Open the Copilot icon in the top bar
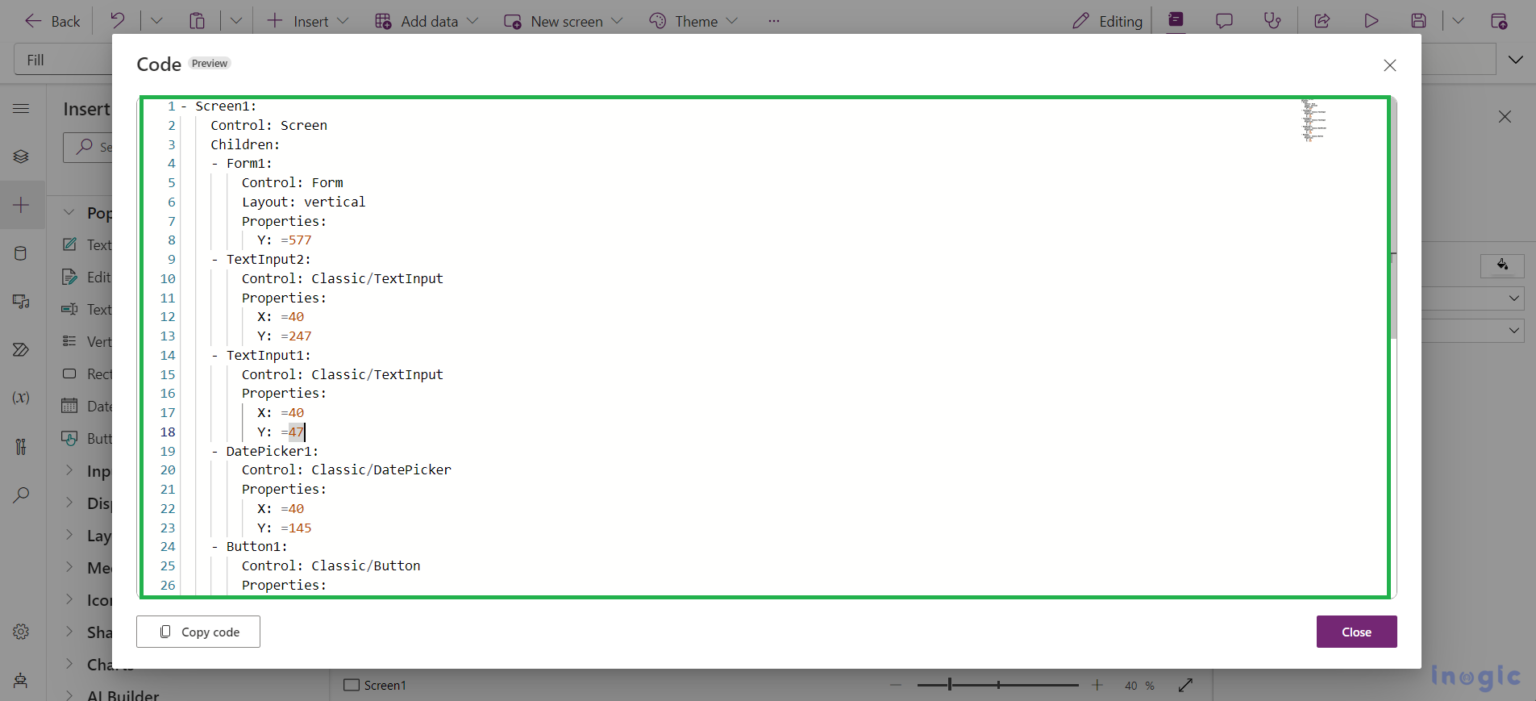This screenshot has width=1536, height=701. click(x=1175, y=21)
